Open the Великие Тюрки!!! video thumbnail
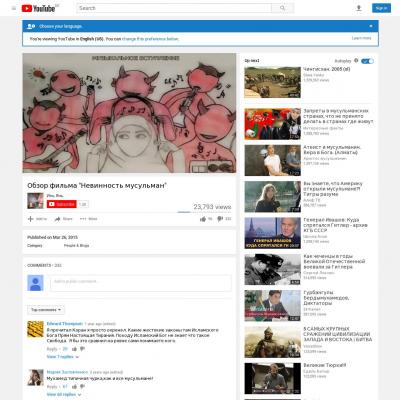The width and height of the screenshot is (400, 400). coord(272,379)
